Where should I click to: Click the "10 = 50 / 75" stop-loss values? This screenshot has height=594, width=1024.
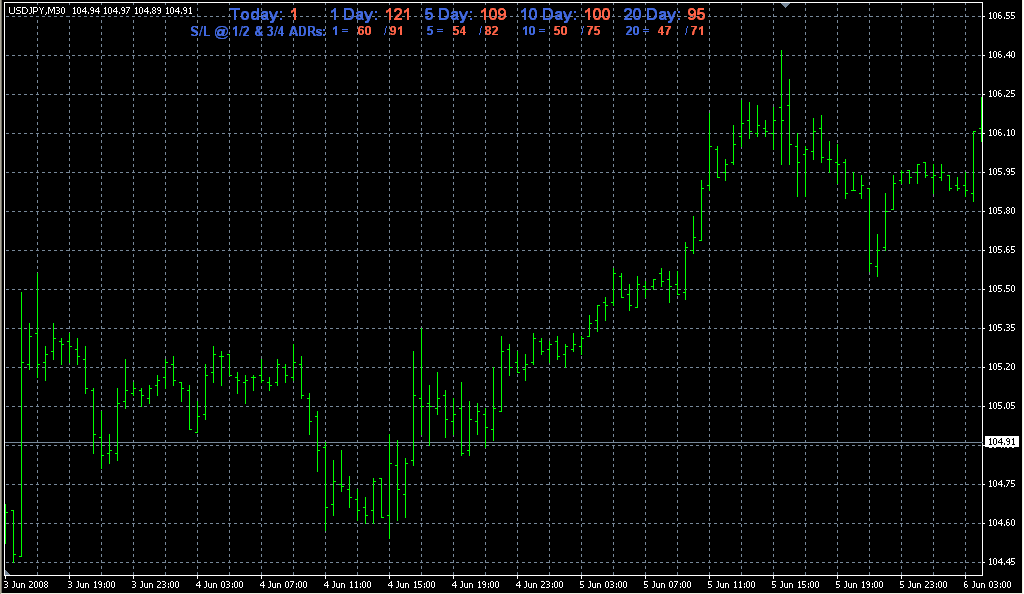(561, 31)
